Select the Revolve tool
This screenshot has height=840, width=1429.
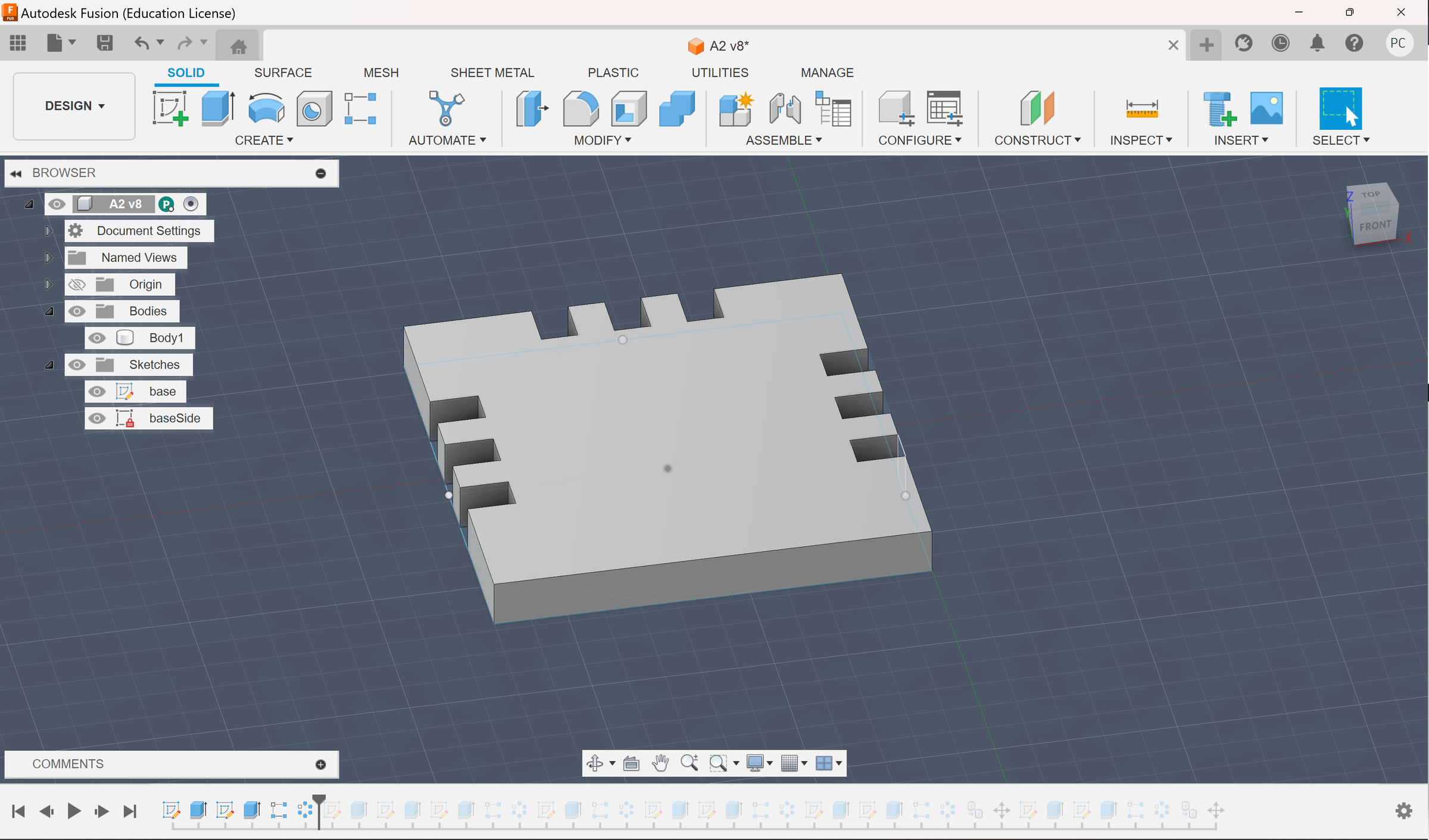(266, 108)
